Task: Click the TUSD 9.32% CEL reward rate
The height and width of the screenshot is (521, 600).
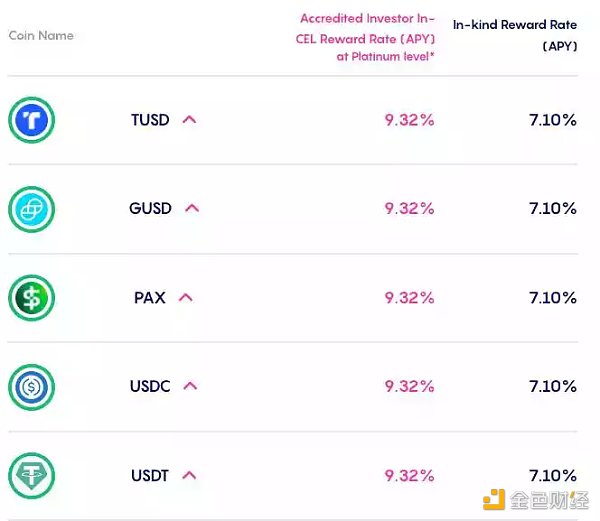Action: [409, 120]
